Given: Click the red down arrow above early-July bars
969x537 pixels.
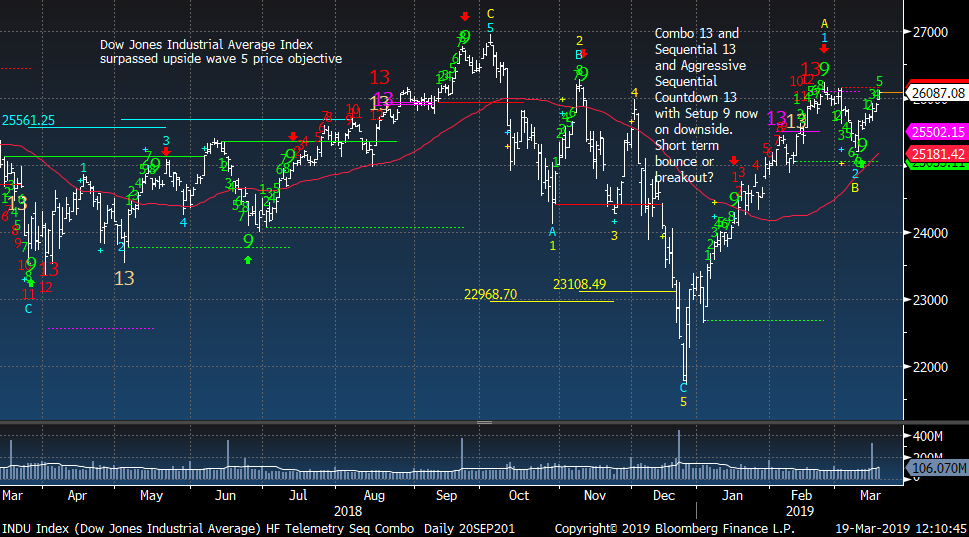Looking at the screenshot, I should coord(293,137).
